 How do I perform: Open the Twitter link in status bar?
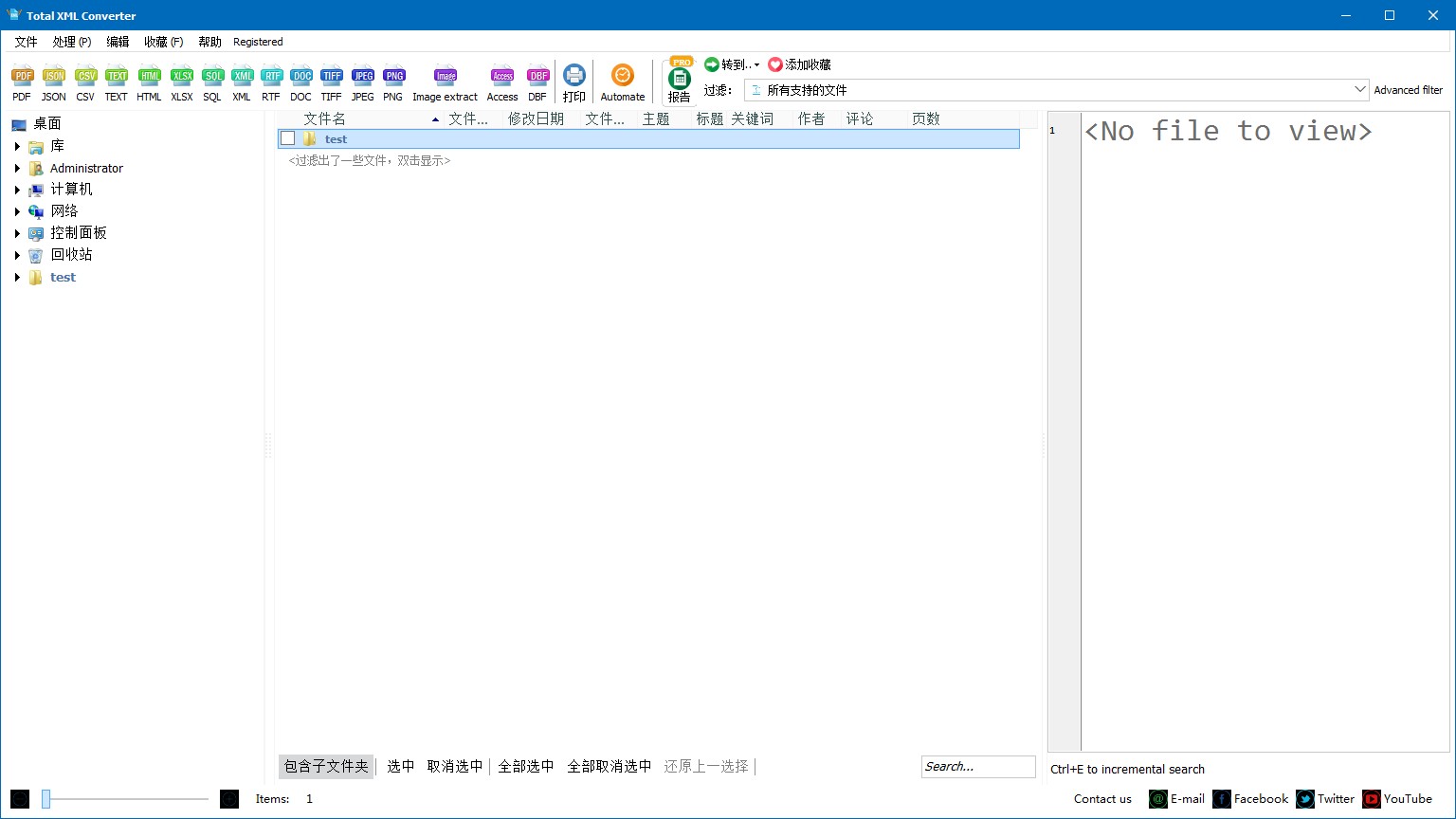(x=1326, y=799)
